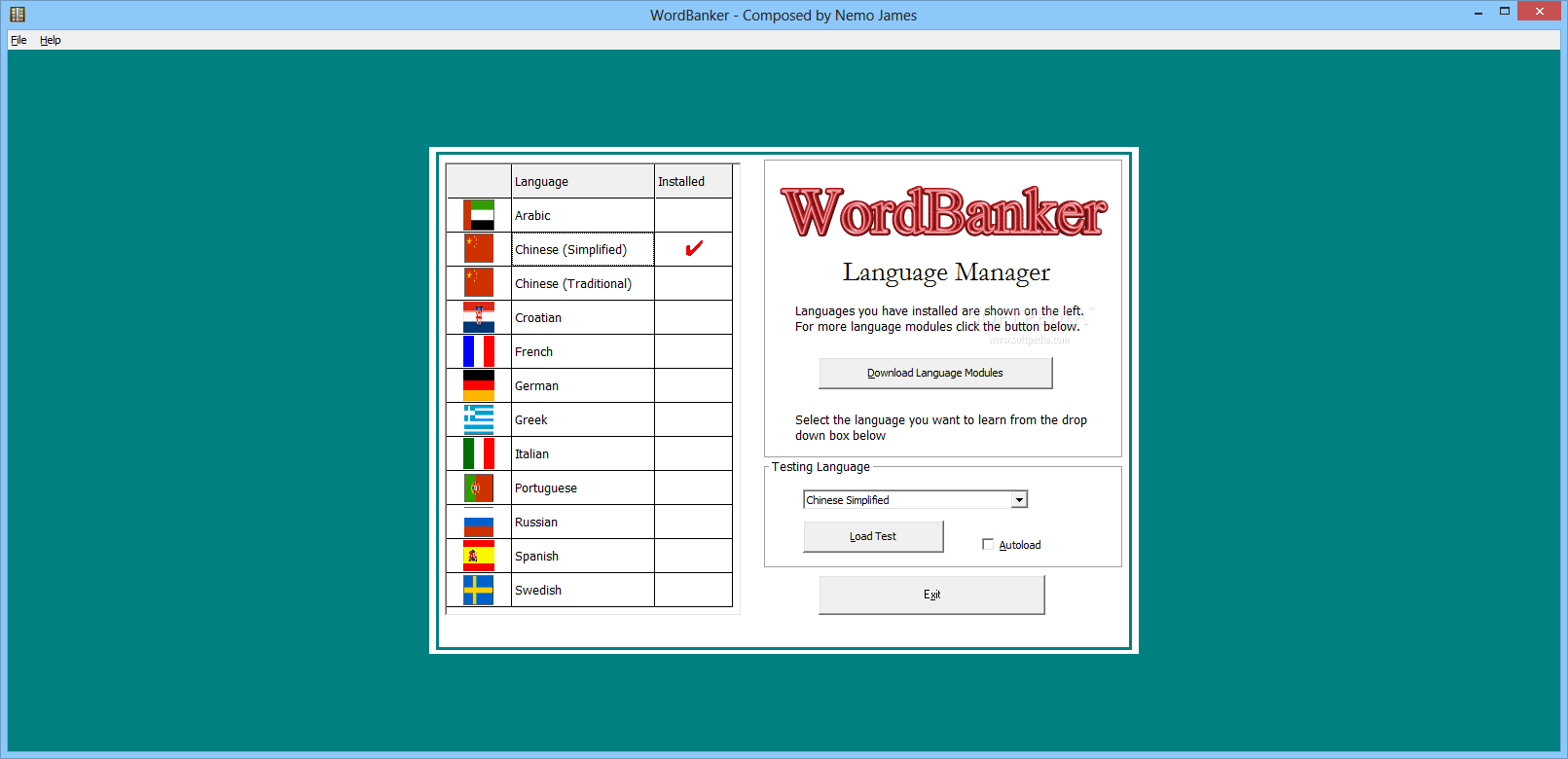Click the Italian flag icon
Screen dimensions: 1568x759
479,453
